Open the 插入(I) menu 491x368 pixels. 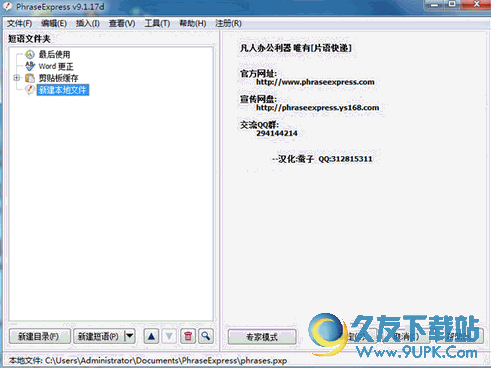pyautogui.click(x=88, y=24)
